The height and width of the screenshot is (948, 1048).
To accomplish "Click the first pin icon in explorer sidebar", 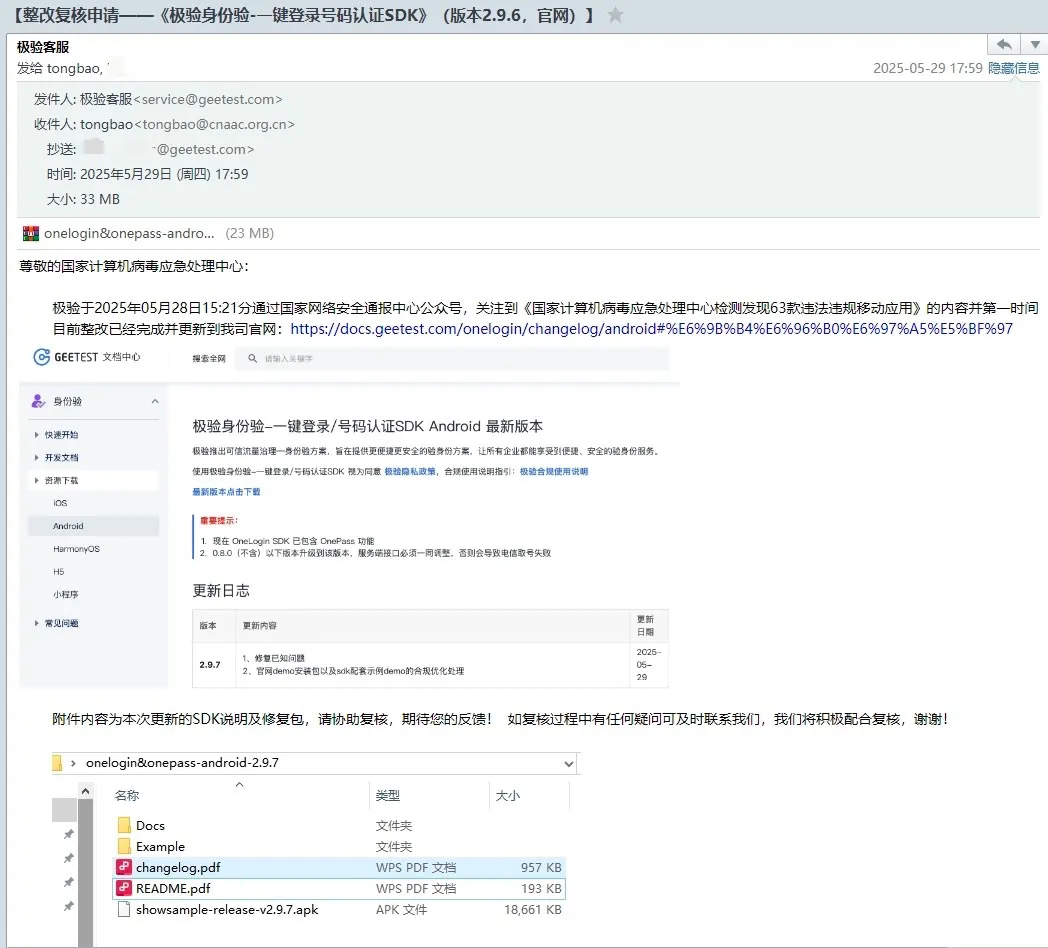I will coord(68,834).
